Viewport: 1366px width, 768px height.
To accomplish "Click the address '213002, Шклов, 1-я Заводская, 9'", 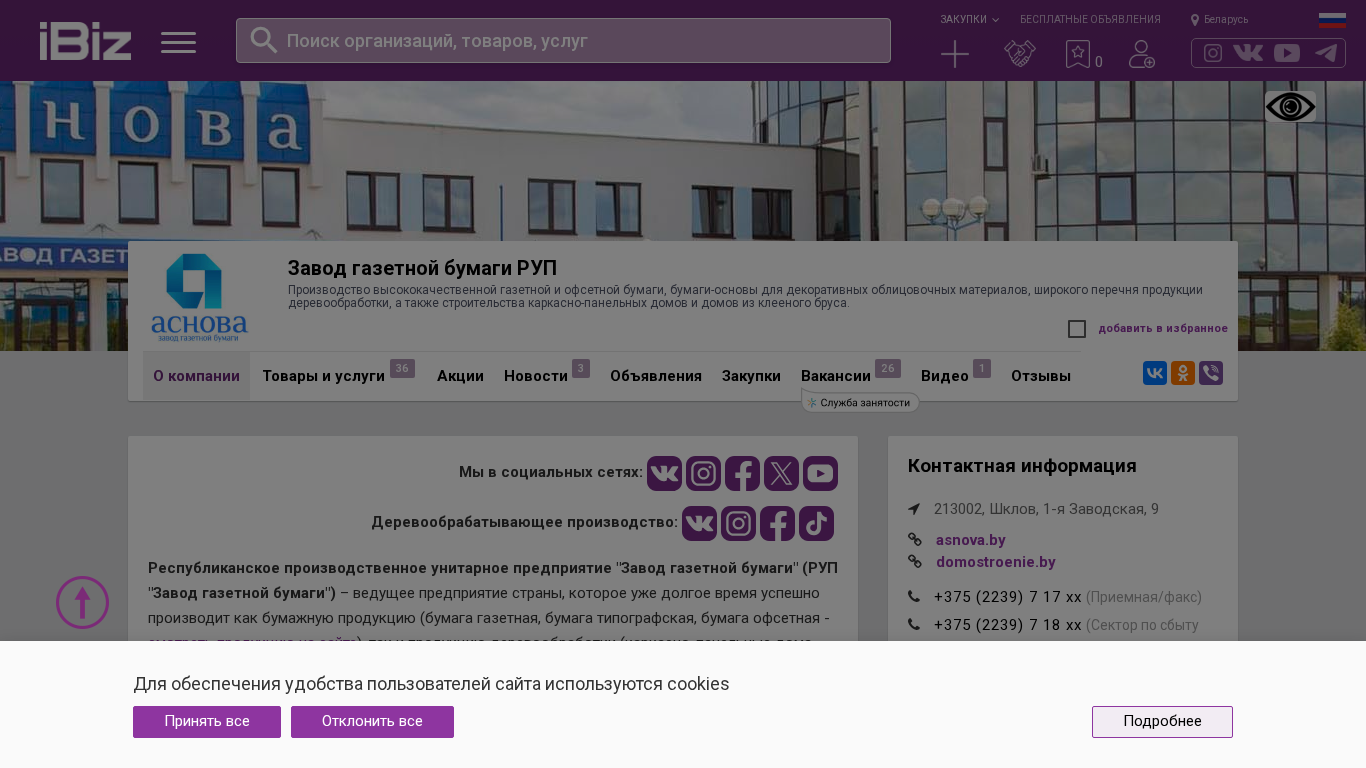I will (1046, 509).
